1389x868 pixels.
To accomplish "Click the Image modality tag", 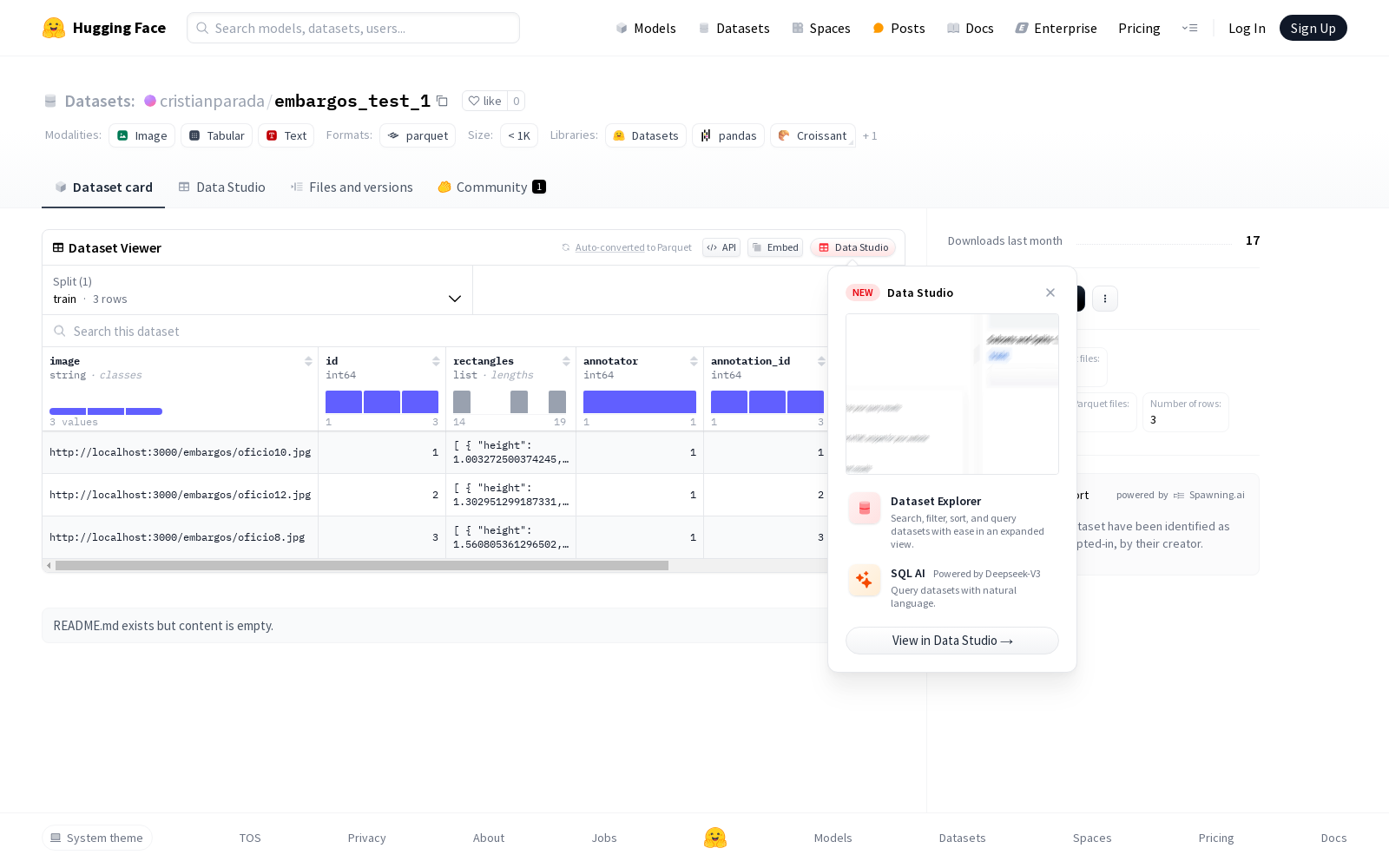I will pyautogui.click(x=142, y=135).
